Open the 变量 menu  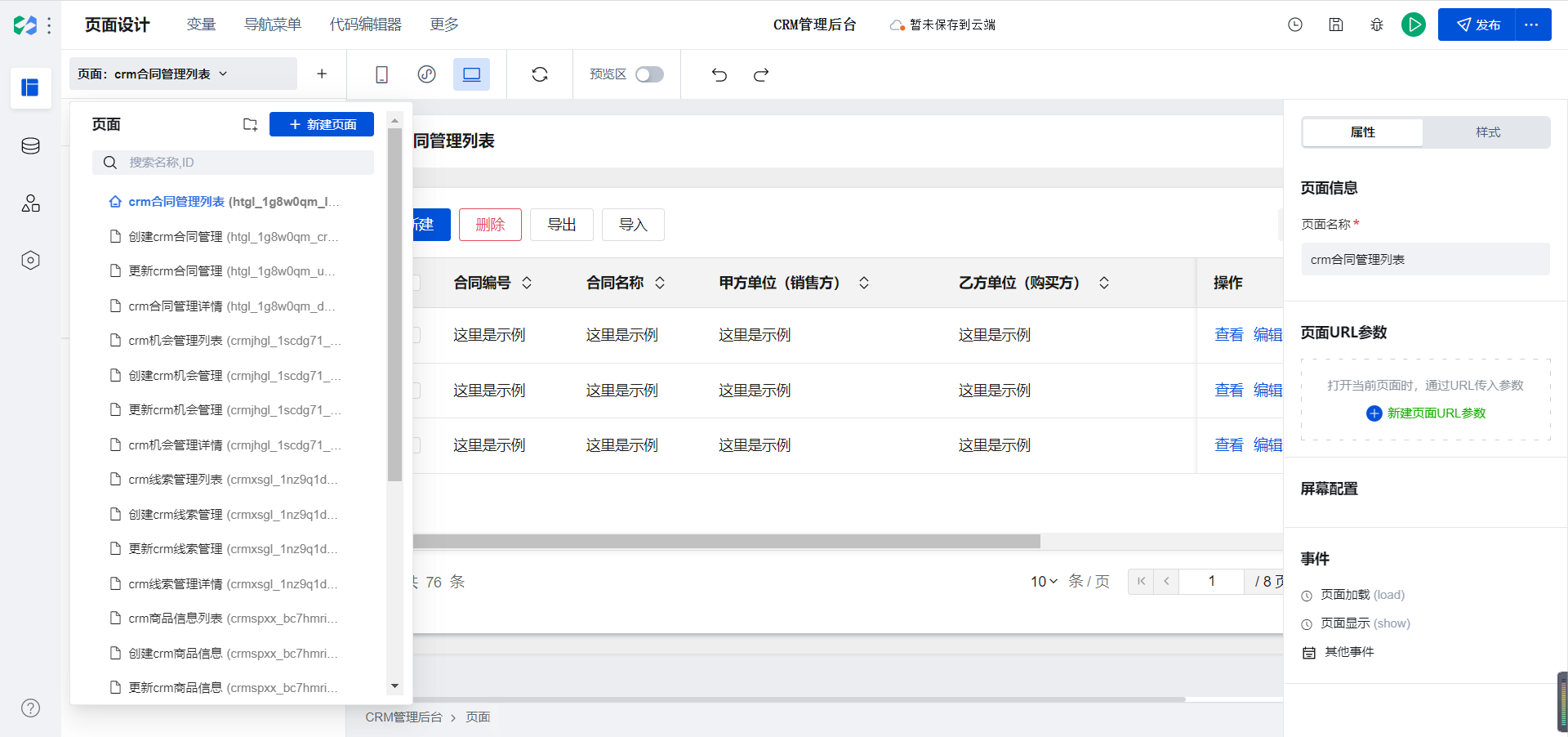point(201,25)
